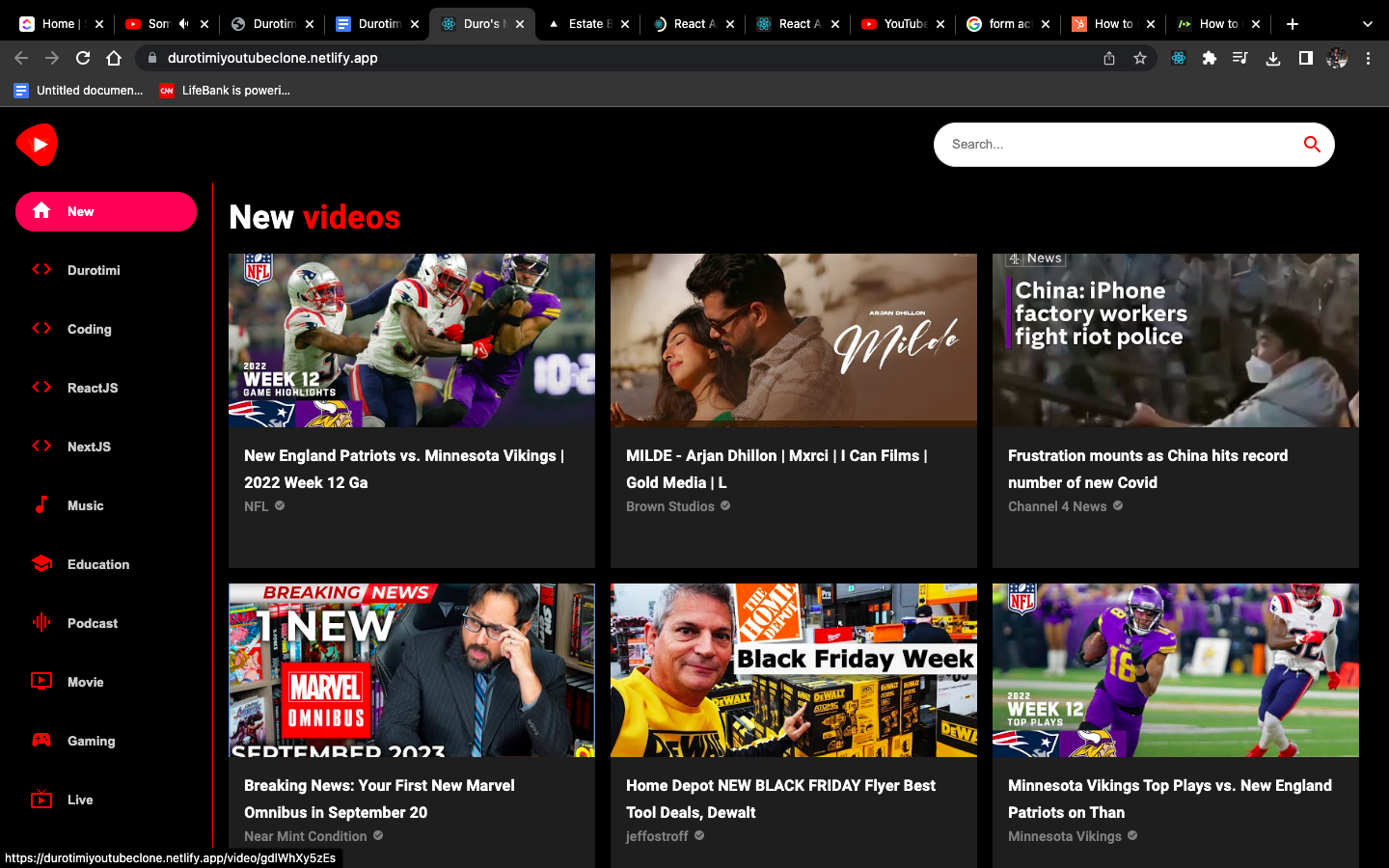Click the red YouTube clone logo
The image size is (1389, 868).
37,145
